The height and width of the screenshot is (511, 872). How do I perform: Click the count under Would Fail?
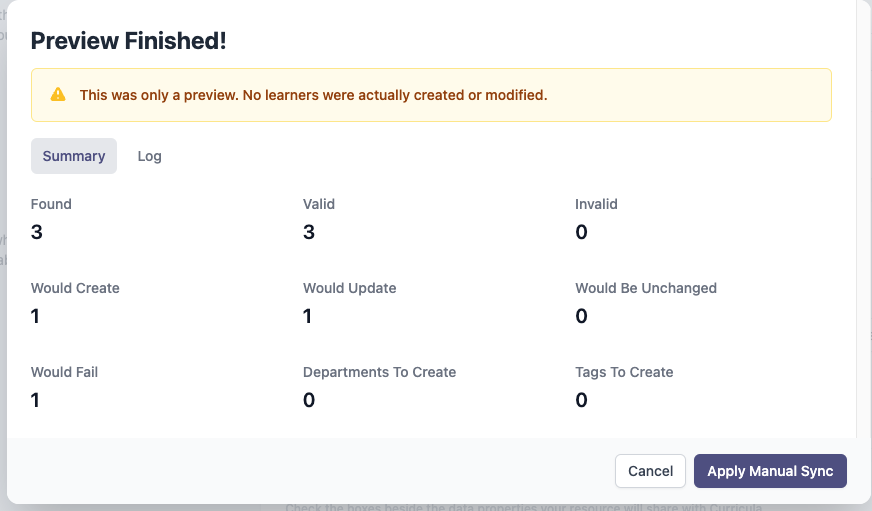point(36,400)
